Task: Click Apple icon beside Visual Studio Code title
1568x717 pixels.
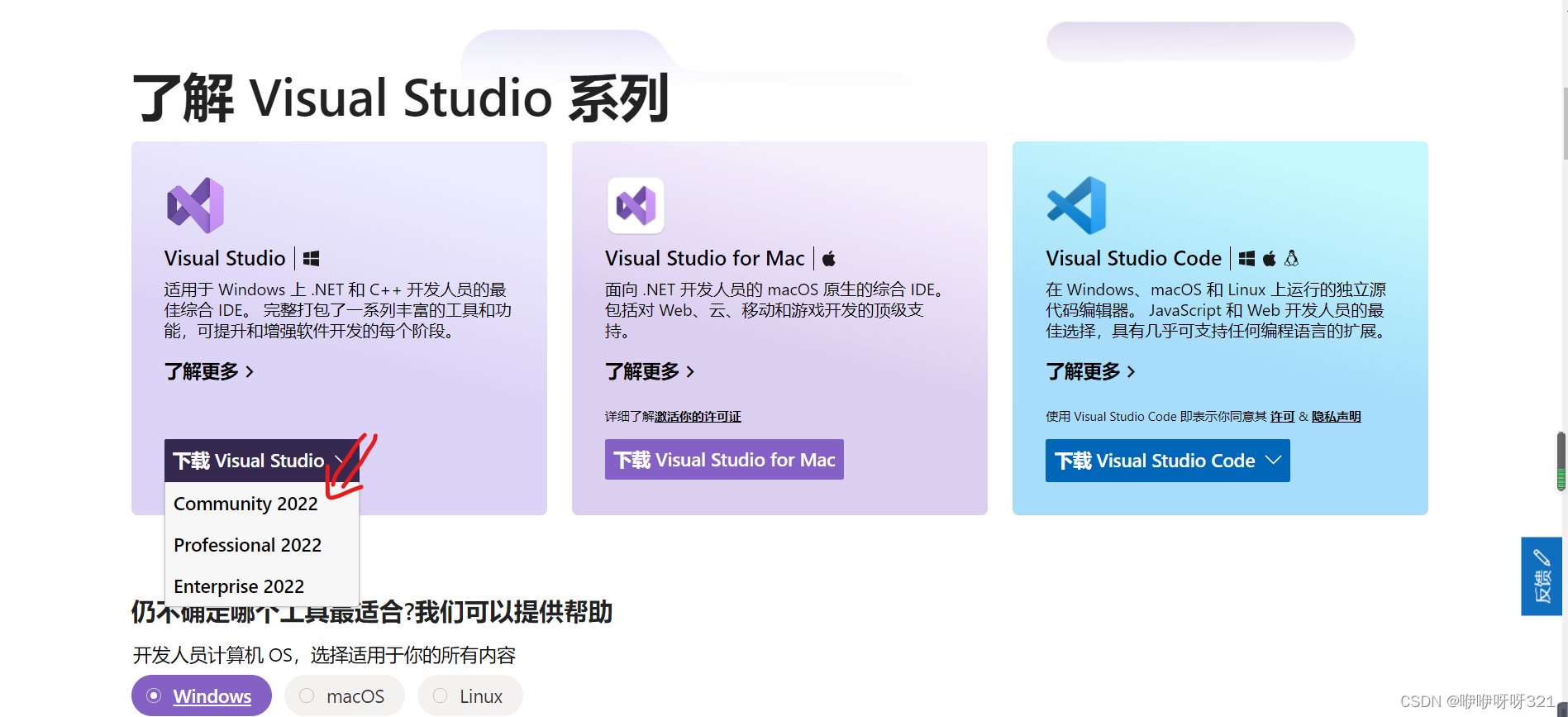Action: click(1269, 259)
